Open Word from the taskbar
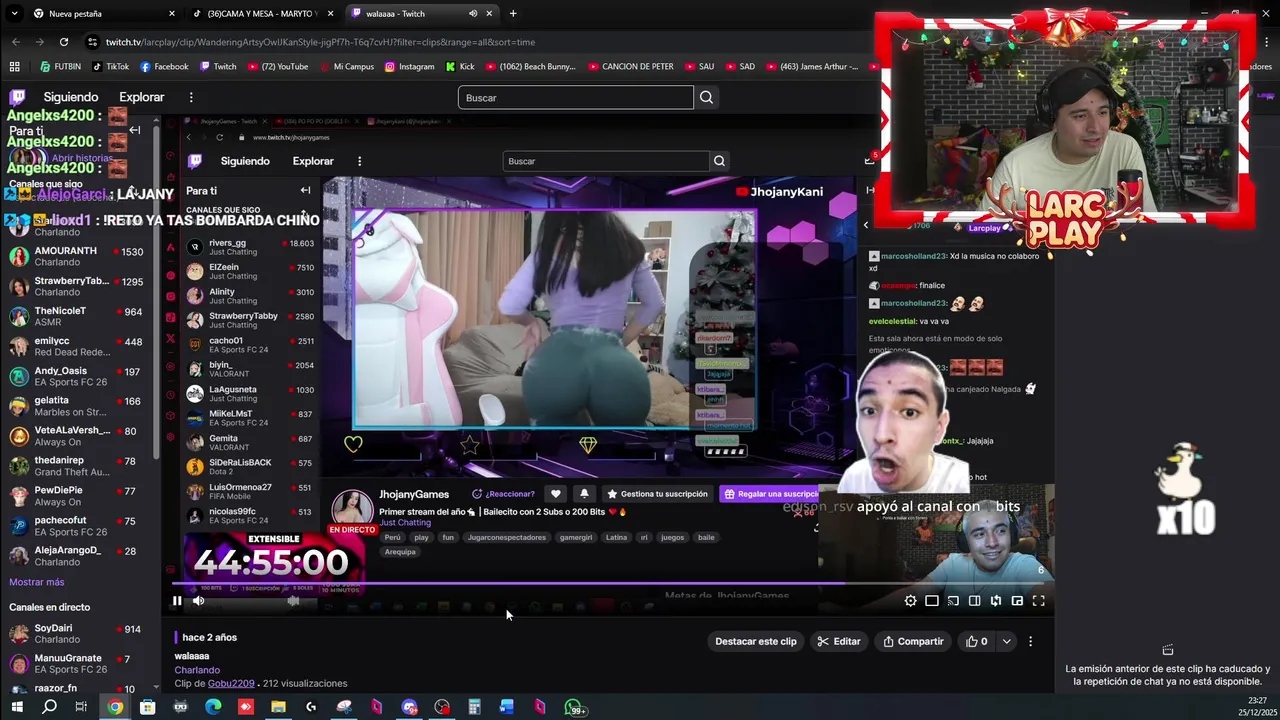This screenshot has height=720, width=1280. [507, 707]
